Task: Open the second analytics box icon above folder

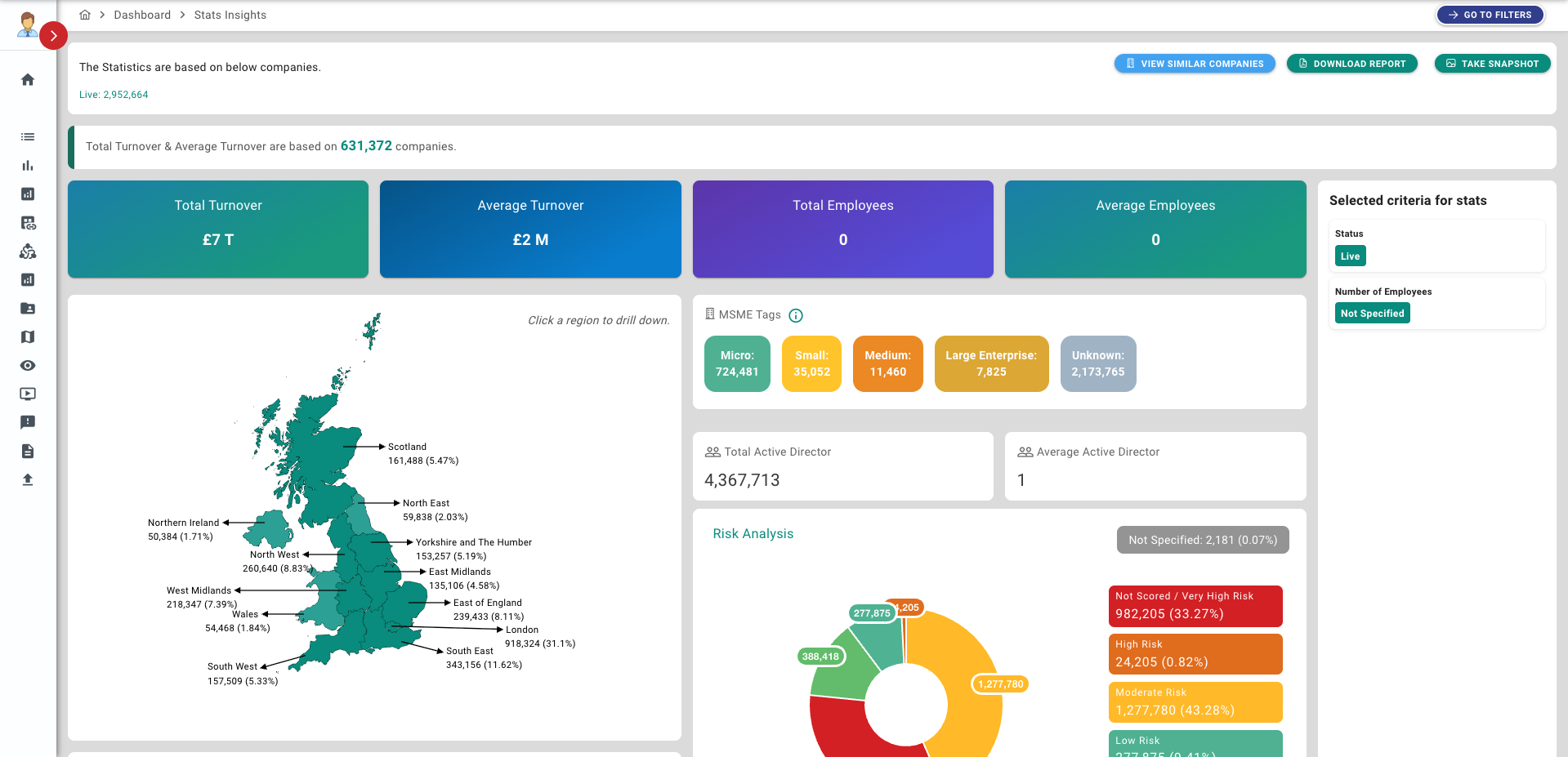Action: pyautogui.click(x=28, y=280)
